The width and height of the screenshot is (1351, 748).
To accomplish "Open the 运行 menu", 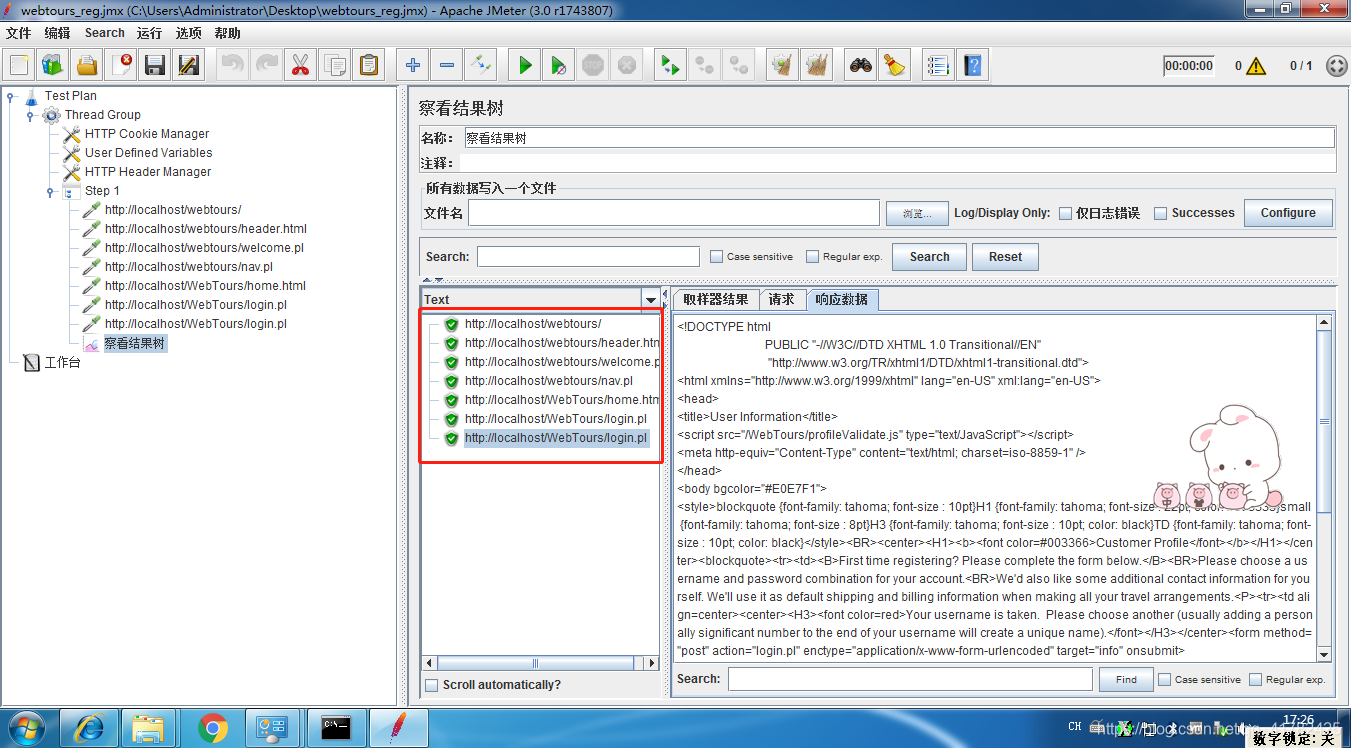I will [150, 33].
